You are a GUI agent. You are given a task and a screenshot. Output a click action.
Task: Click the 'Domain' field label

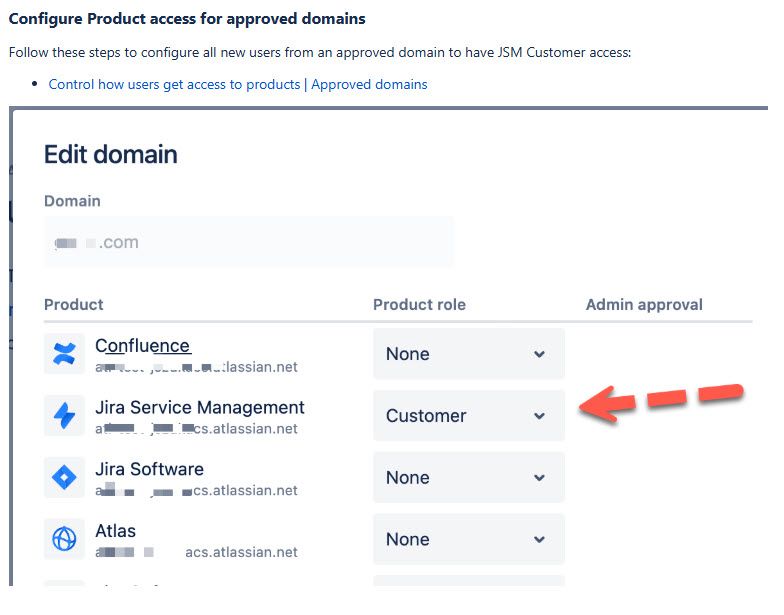tap(72, 200)
